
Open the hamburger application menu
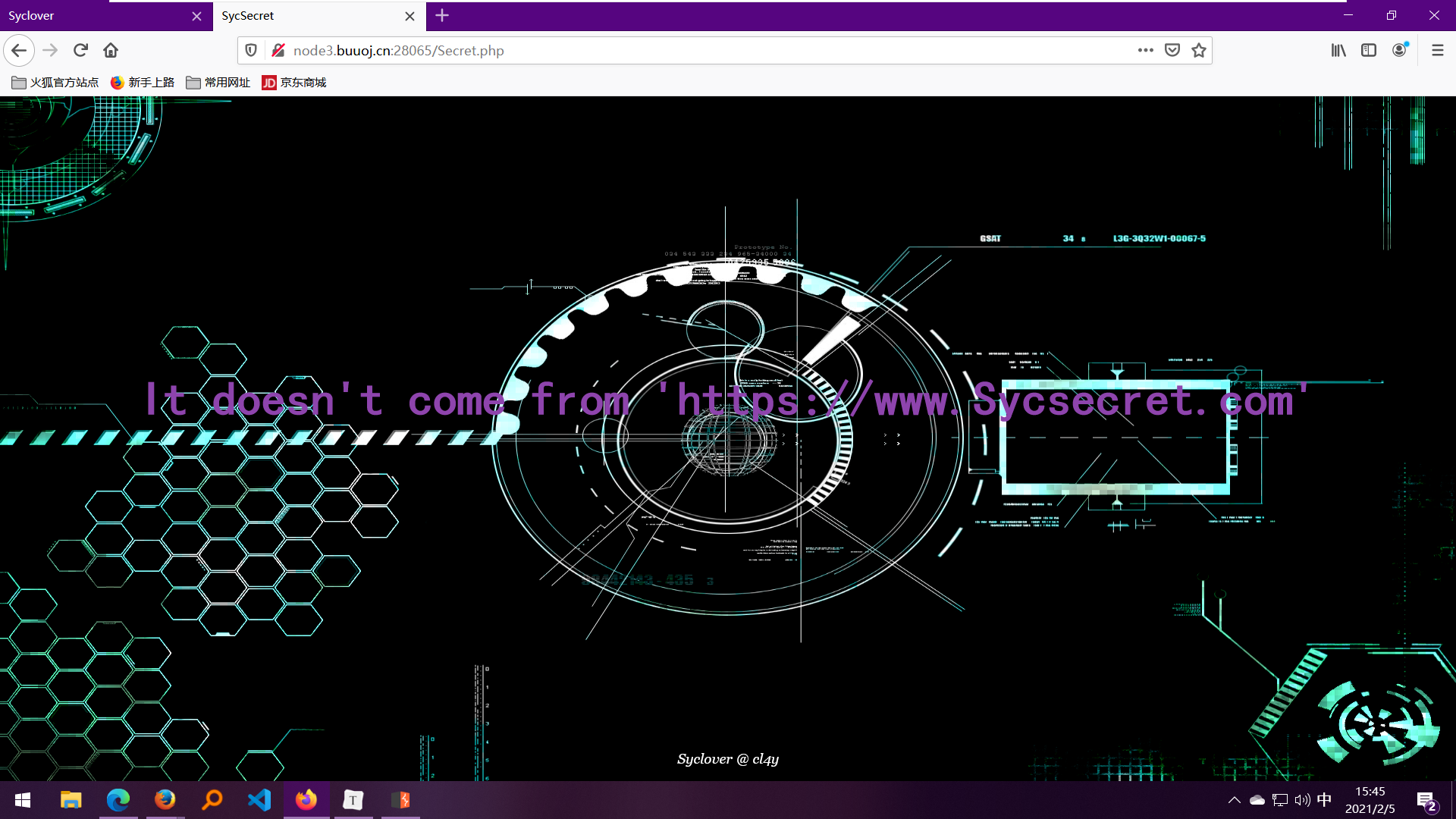click(x=1437, y=51)
